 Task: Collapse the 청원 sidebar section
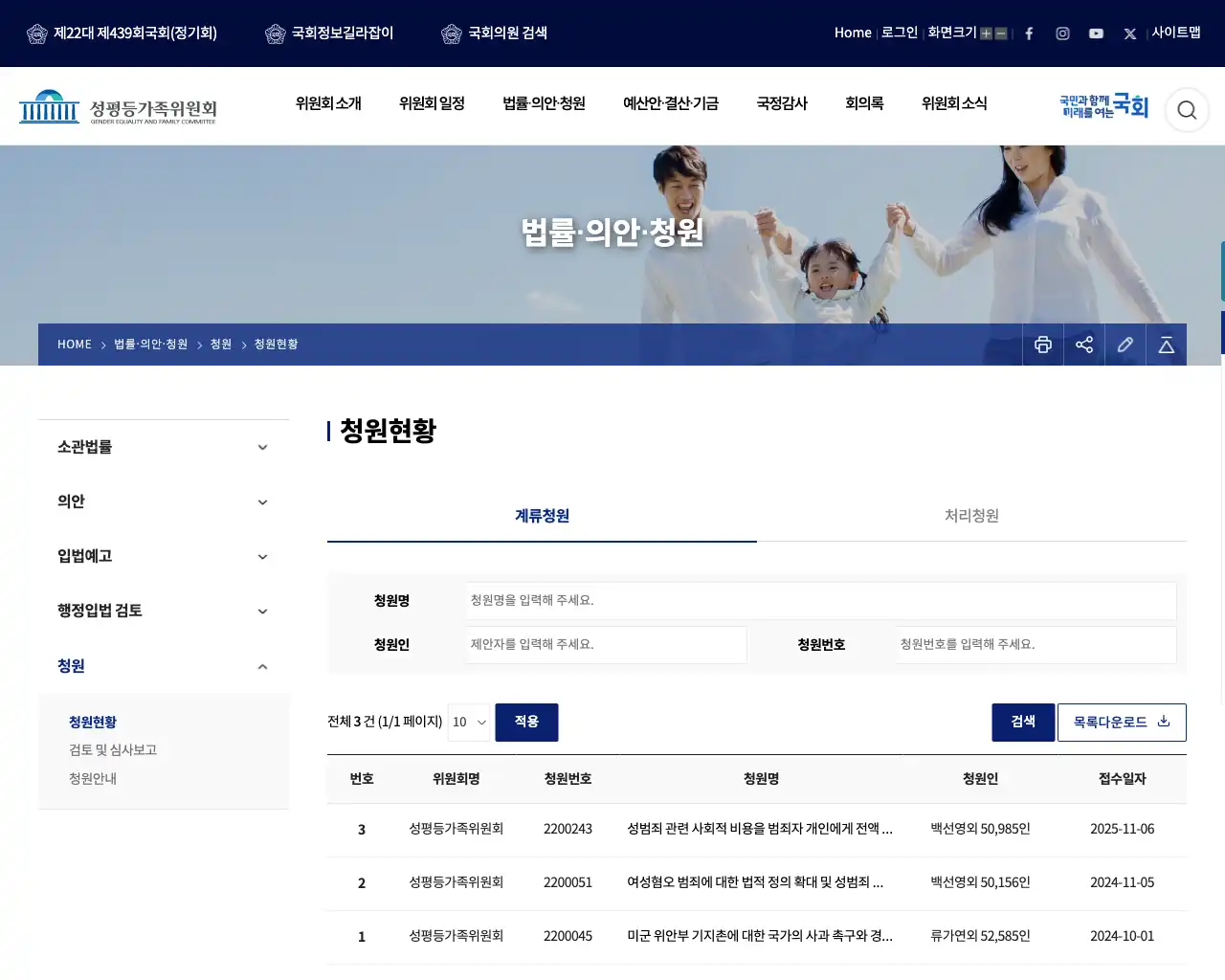164,666
